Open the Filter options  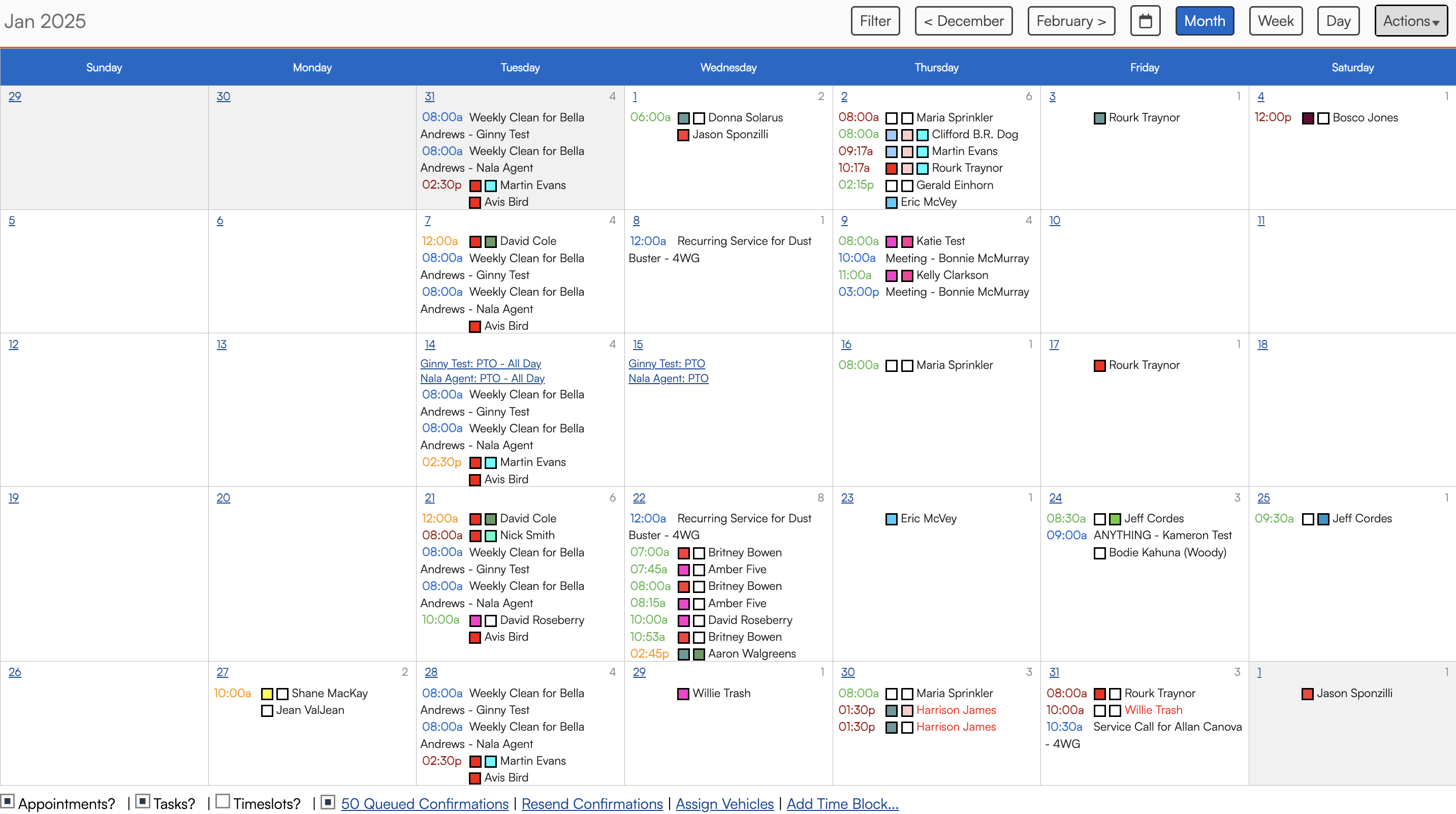pyautogui.click(x=874, y=21)
